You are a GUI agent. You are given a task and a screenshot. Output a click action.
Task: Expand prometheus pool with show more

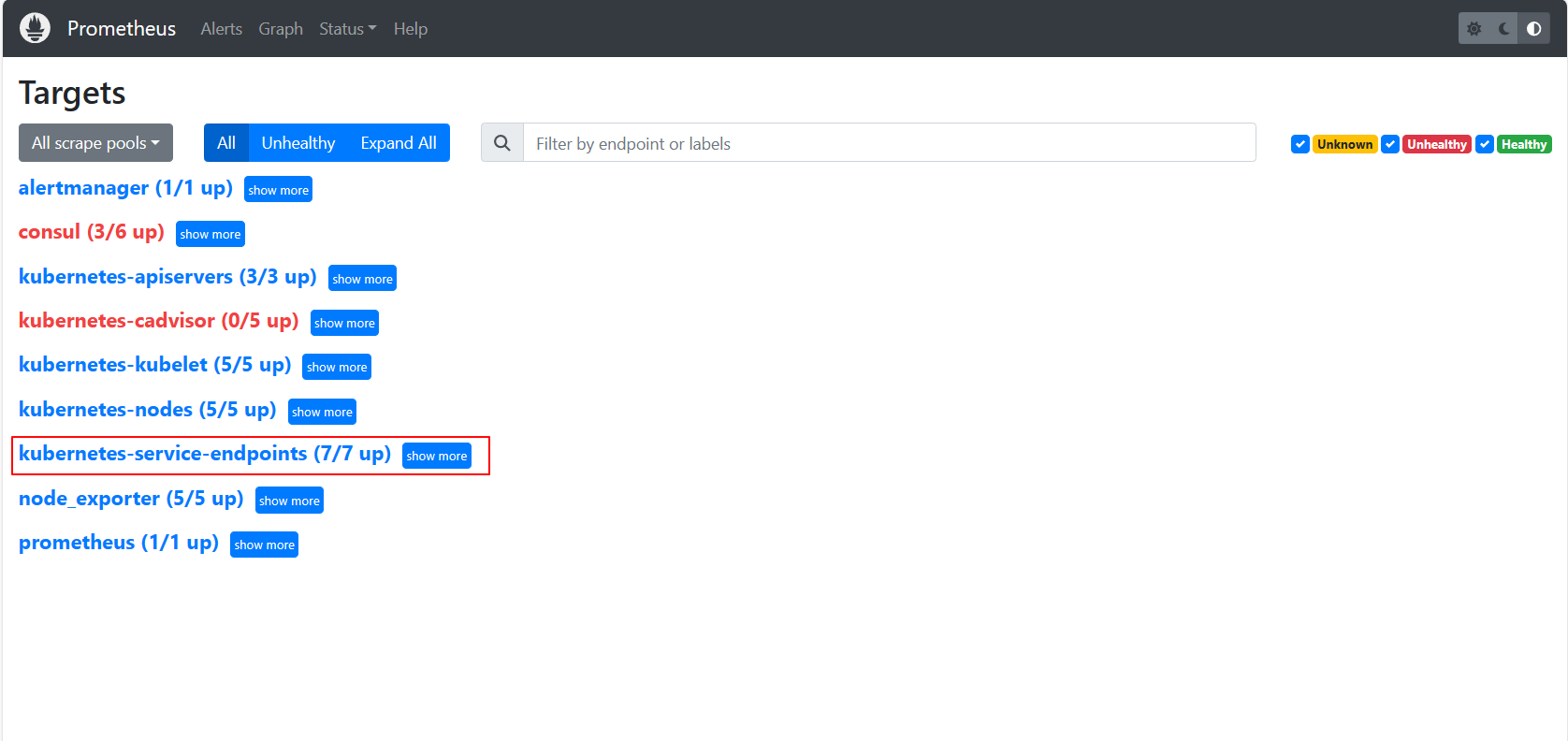click(x=264, y=545)
